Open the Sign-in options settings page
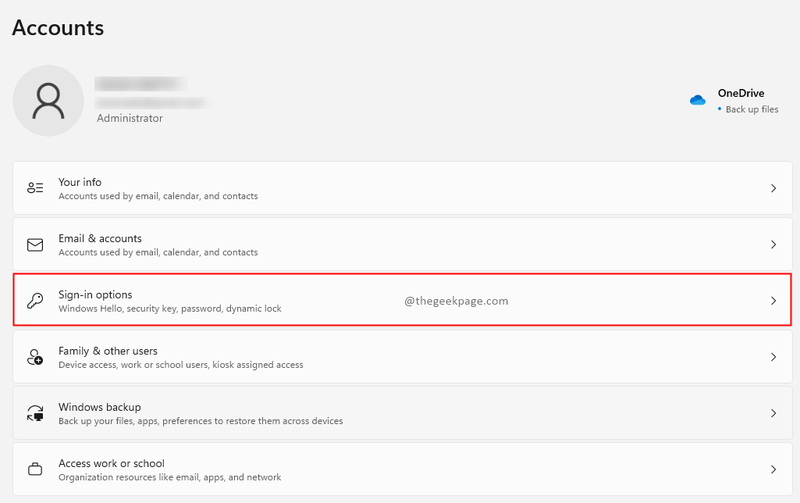This screenshot has height=503, width=800. tap(403, 300)
